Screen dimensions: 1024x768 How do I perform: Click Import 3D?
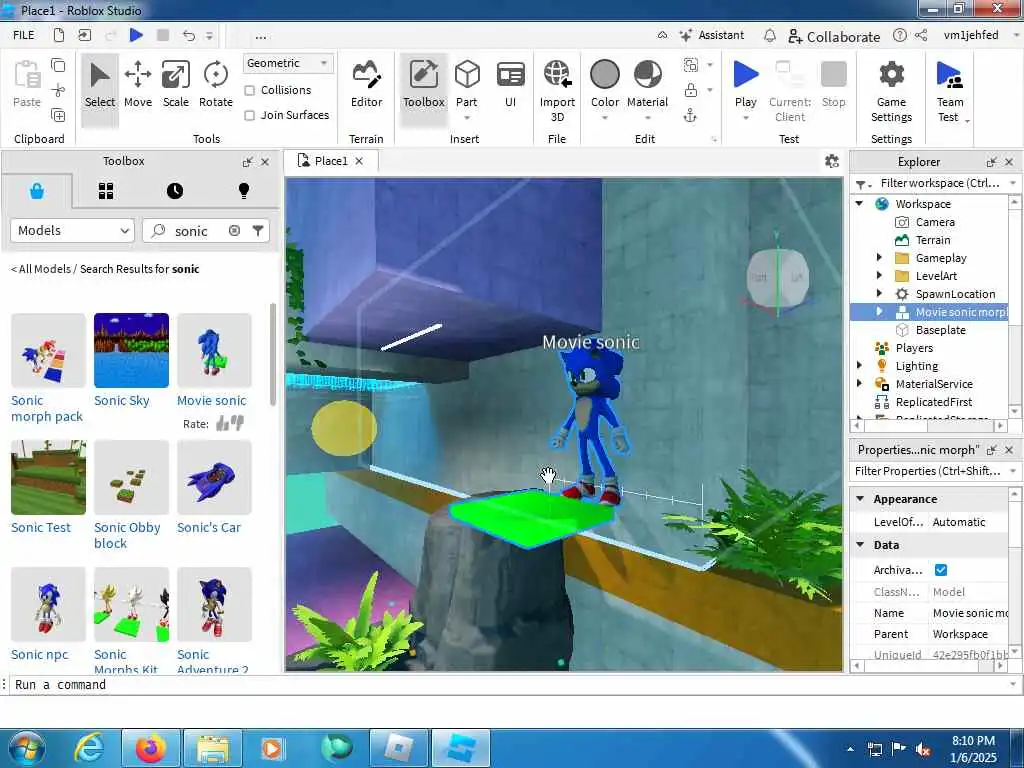click(557, 90)
